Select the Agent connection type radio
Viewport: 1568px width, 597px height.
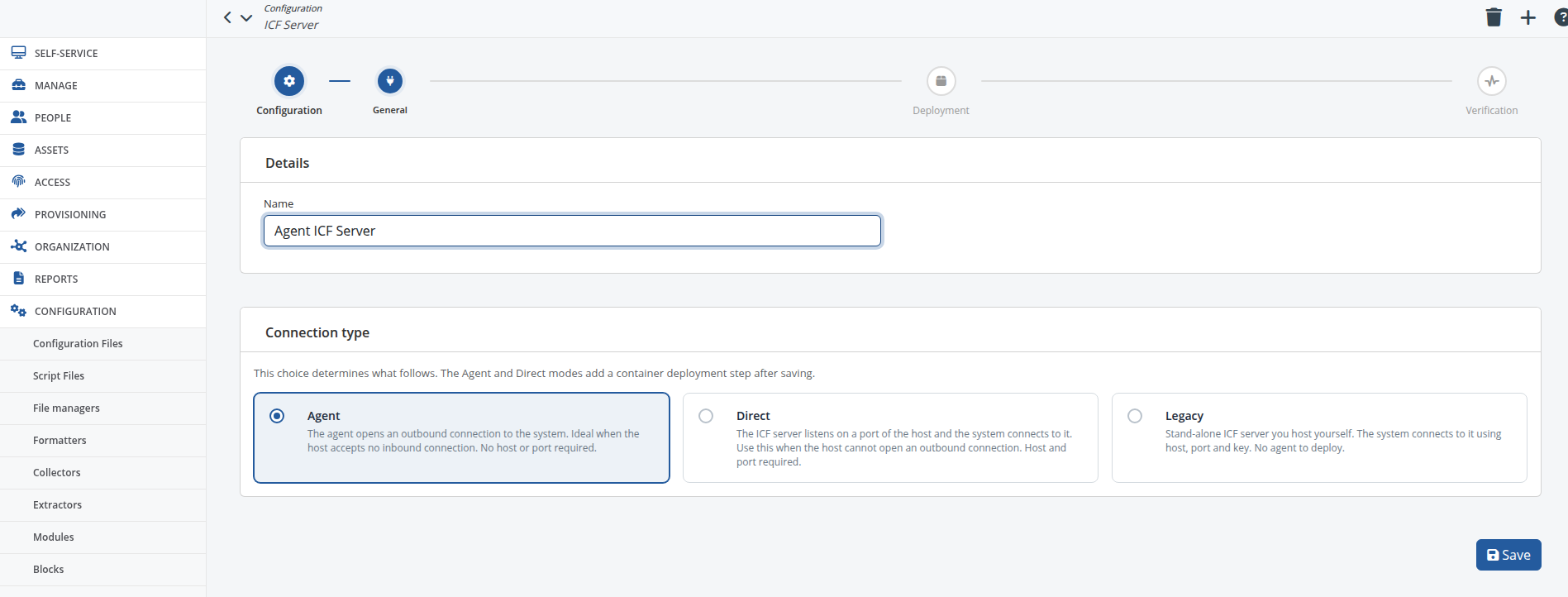point(277,416)
